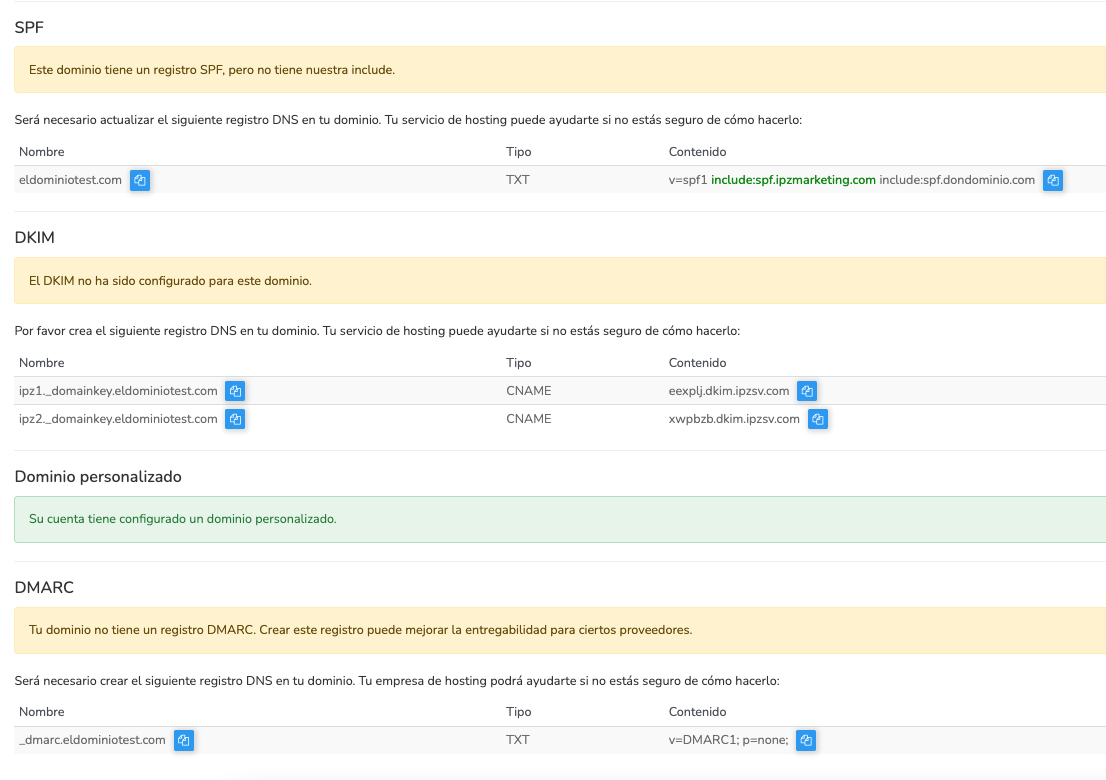Click the xwpbzb.dkim.ipzsv.com content text
This screenshot has height=780, width=1106.
[x=733, y=419]
